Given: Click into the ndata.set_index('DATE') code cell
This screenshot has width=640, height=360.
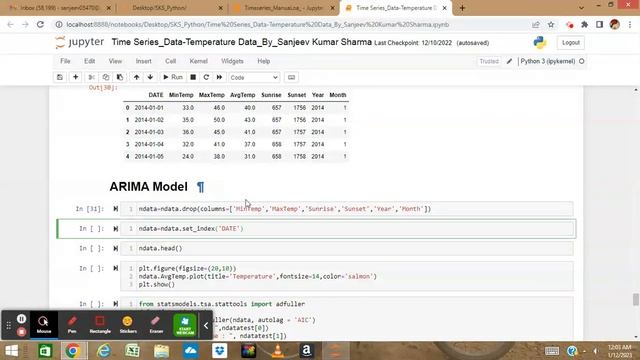Looking at the screenshot, I should [347, 229].
